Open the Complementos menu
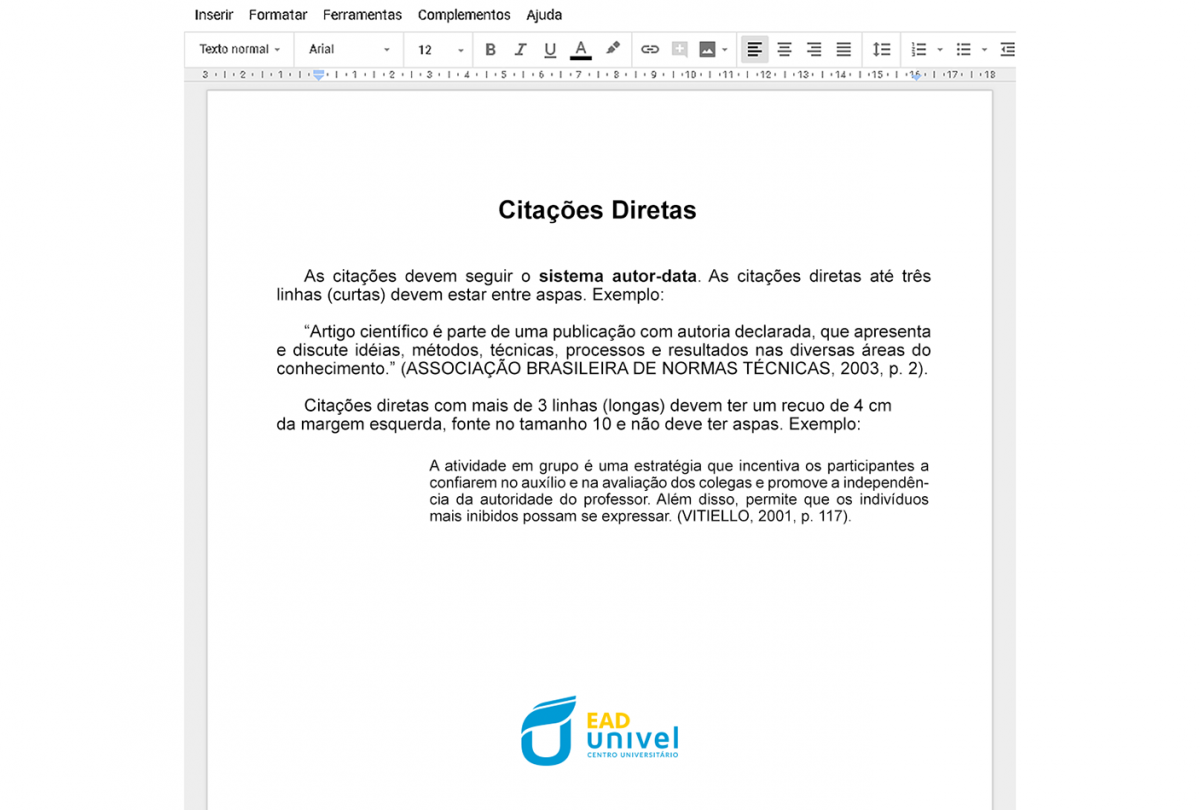This screenshot has width=1200, height=810. 464,15
